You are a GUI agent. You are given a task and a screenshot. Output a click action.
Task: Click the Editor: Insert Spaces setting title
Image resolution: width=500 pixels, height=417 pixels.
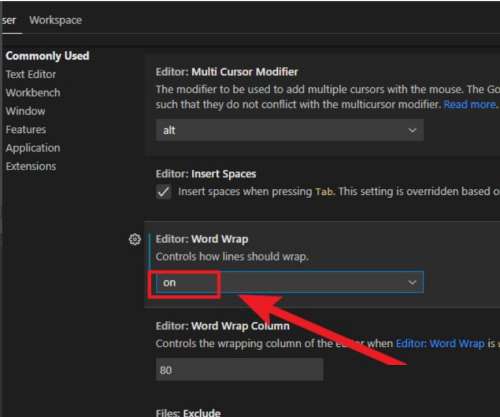click(x=206, y=174)
